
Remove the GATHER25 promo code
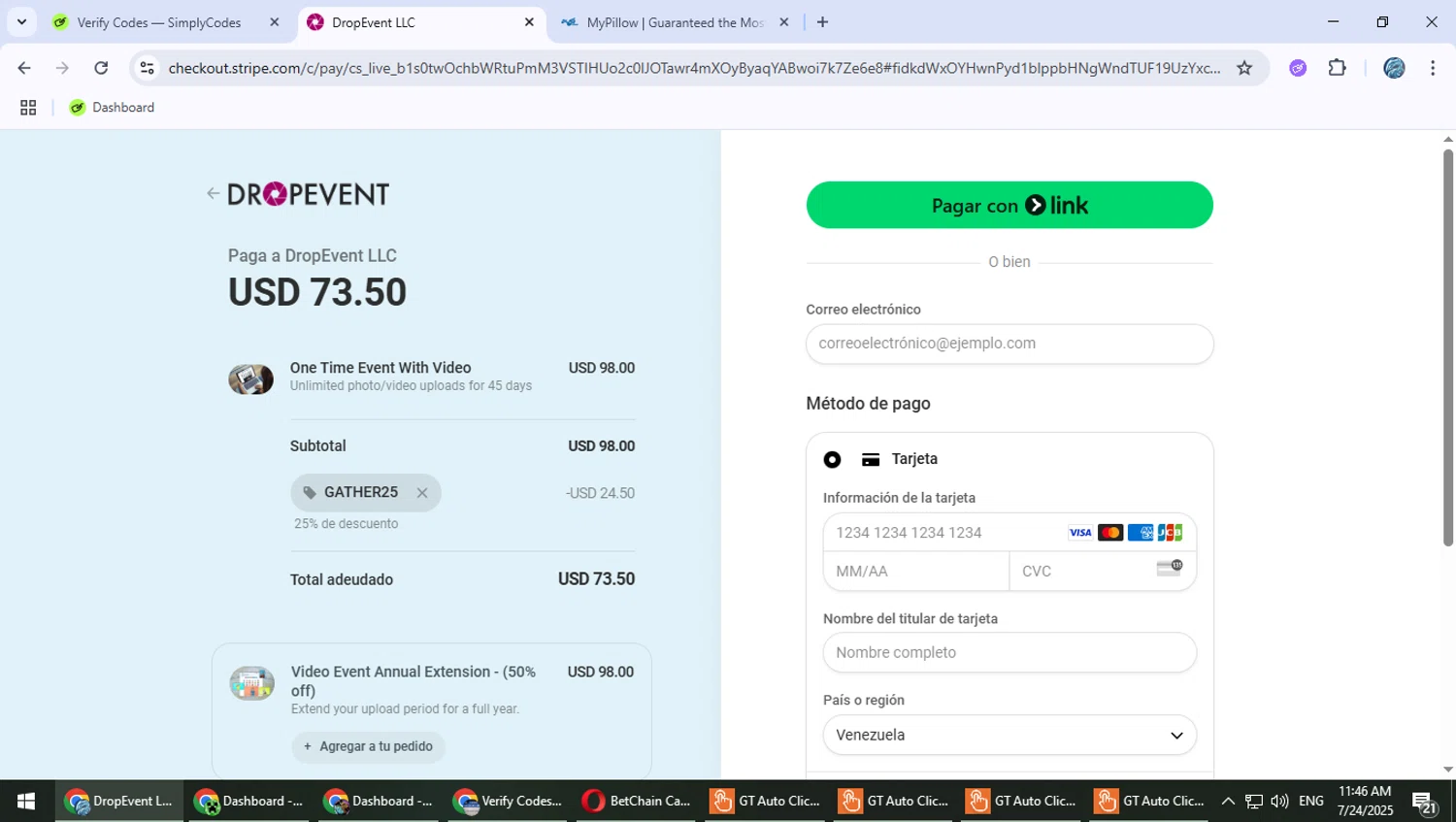click(422, 493)
